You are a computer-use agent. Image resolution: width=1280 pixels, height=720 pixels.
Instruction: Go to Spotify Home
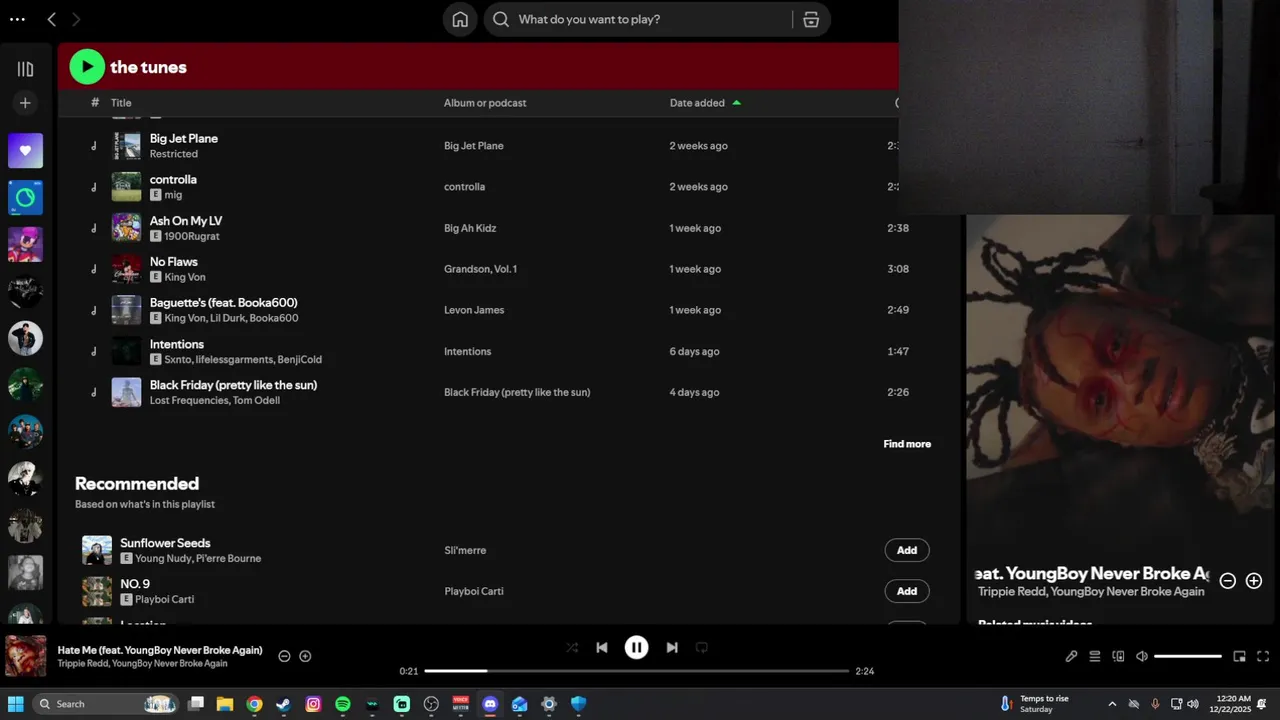pos(460,19)
